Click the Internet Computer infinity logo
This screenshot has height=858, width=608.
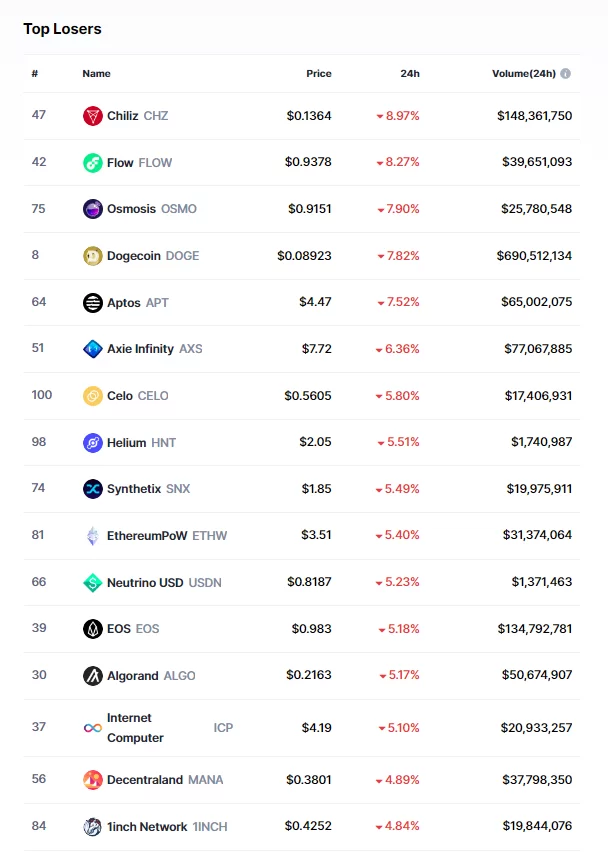click(x=92, y=728)
